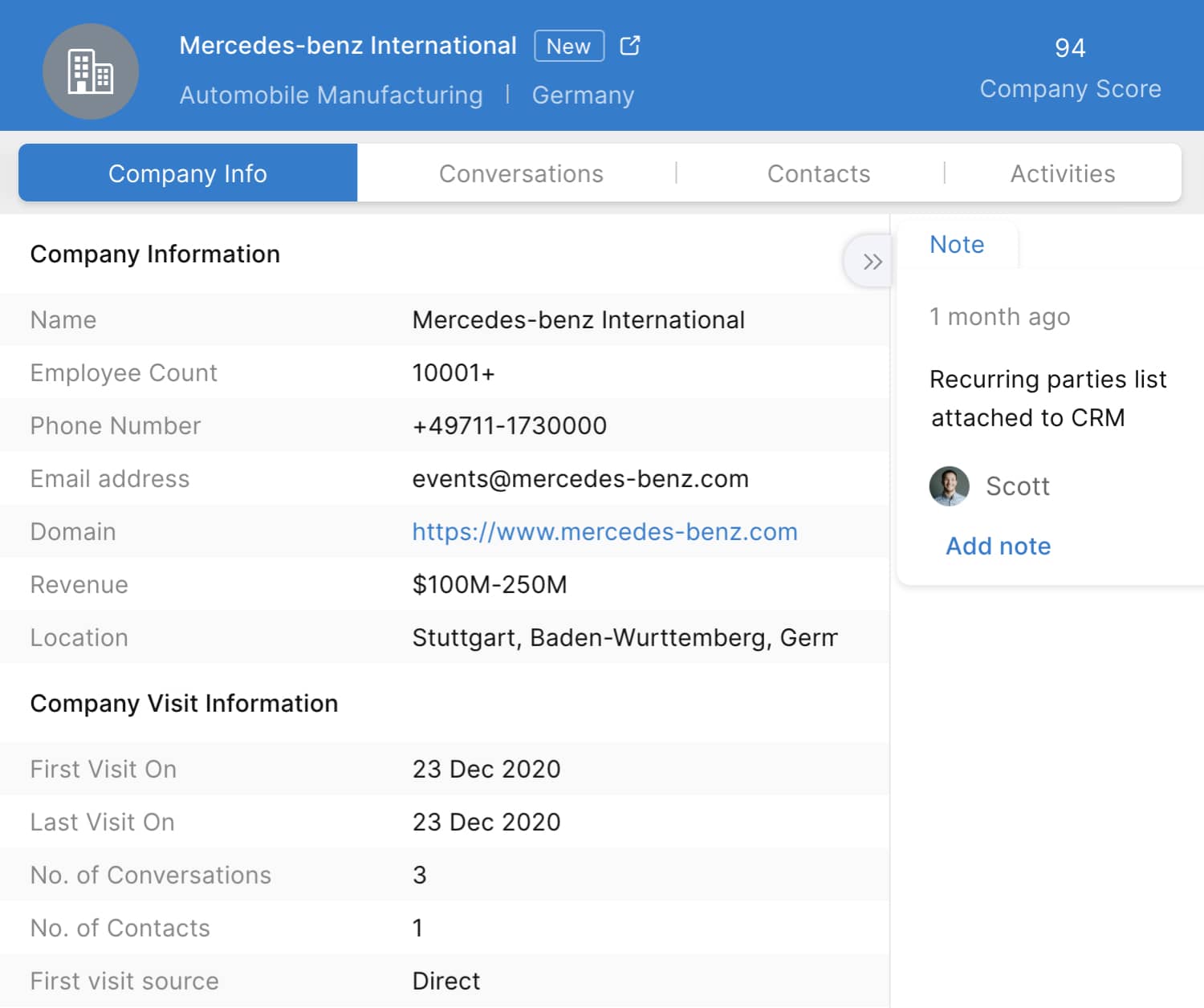Click the Germany country label in header
This screenshot has height=1008, width=1204.
pyautogui.click(x=583, y=96)
